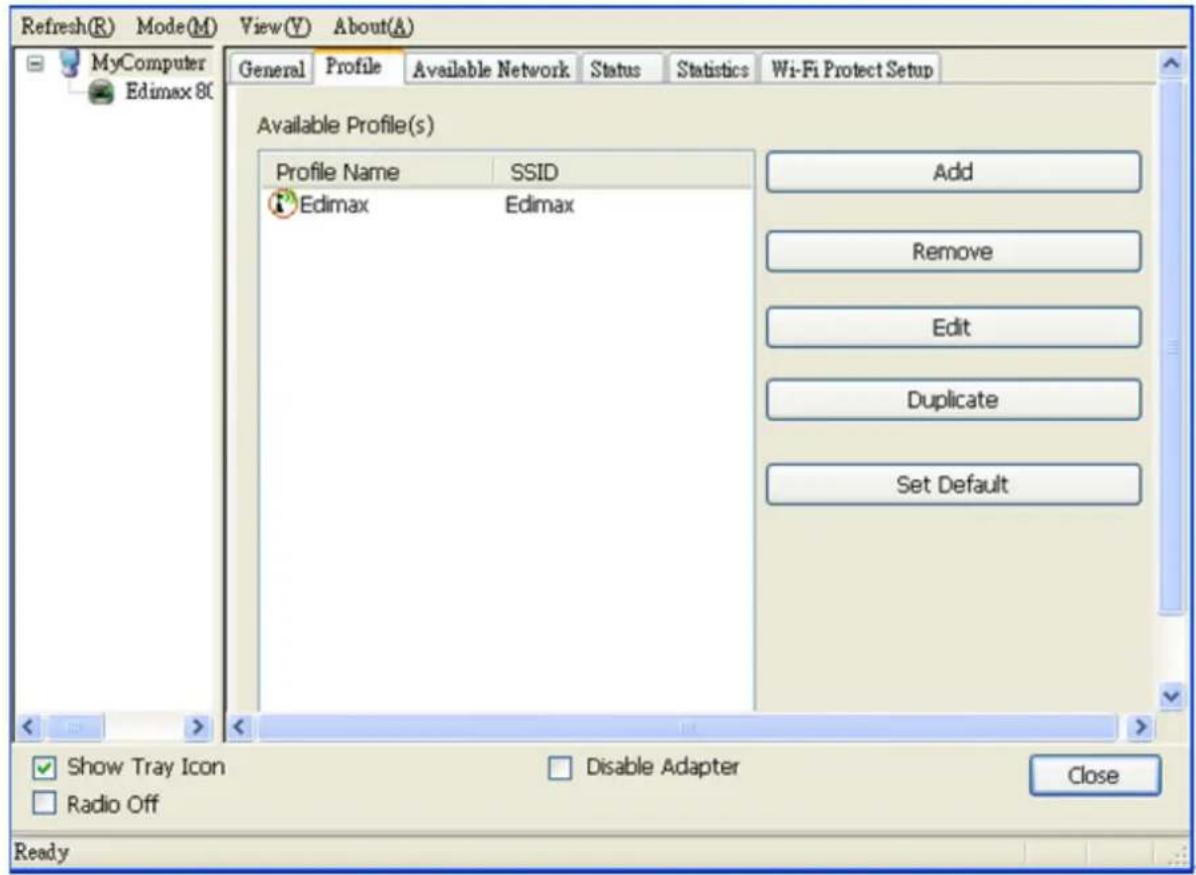This screenshot has height=875, width=1196.
Task: Select the Edimax profile name row
Action: [x=334, y=204]
